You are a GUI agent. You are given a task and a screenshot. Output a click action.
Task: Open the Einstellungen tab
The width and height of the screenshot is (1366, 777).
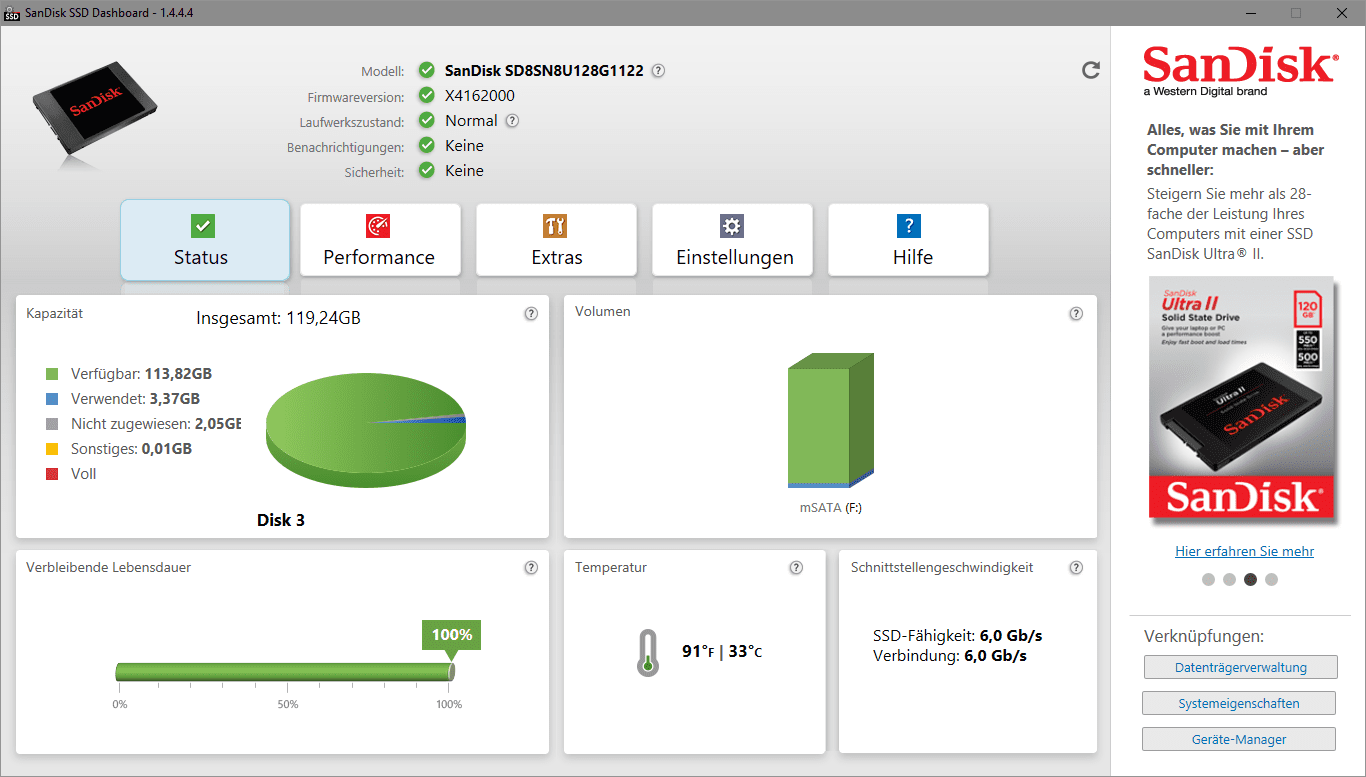[733, 240]
